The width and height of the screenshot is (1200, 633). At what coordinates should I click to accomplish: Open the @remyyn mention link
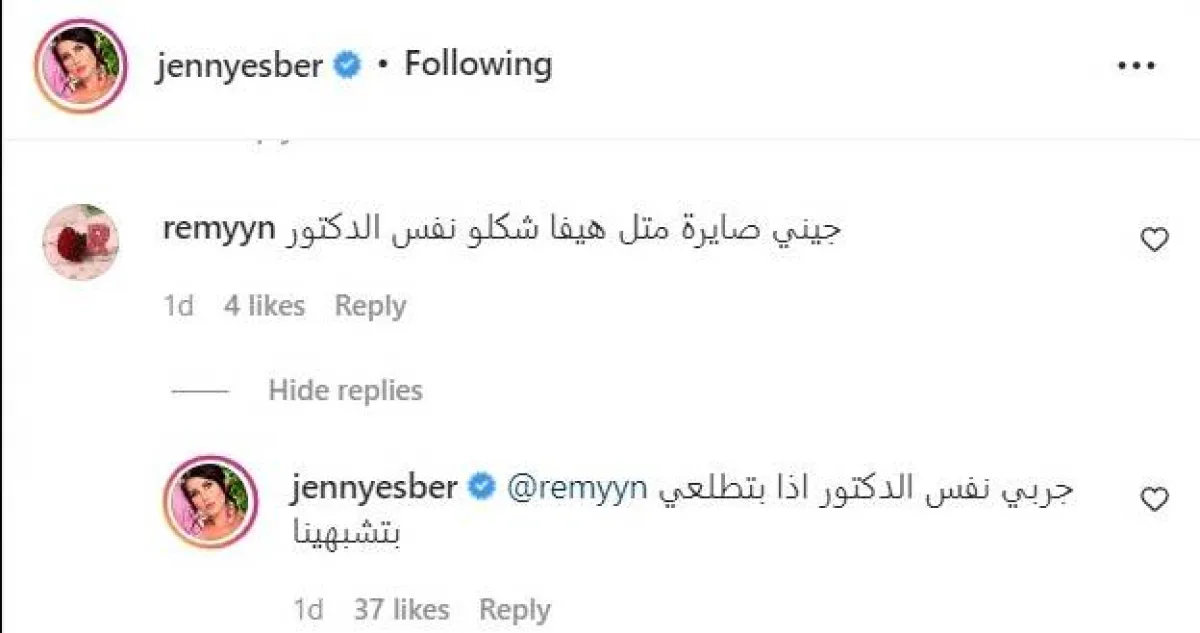pos(576,486)
